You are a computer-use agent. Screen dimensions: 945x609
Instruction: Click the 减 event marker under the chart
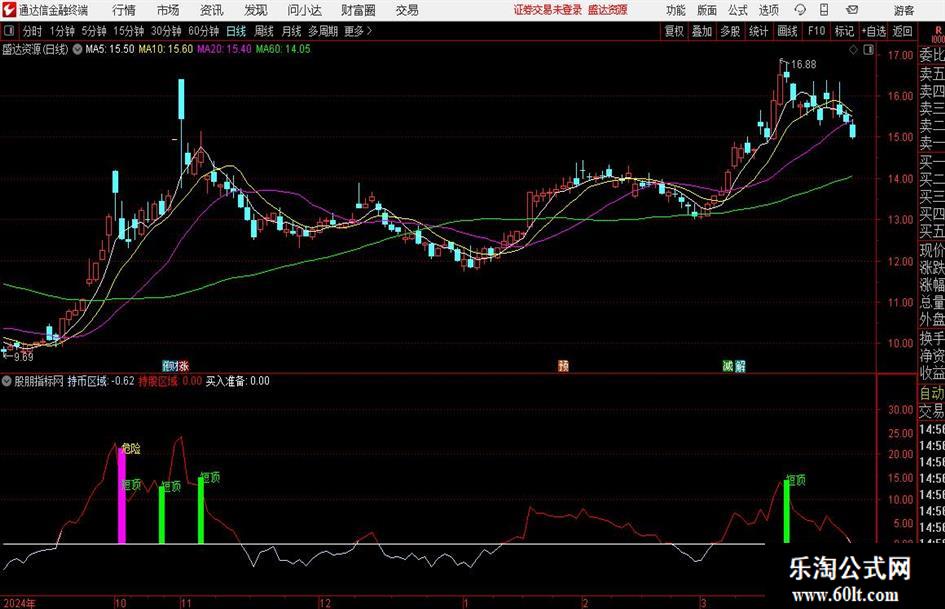click(728, 365)
